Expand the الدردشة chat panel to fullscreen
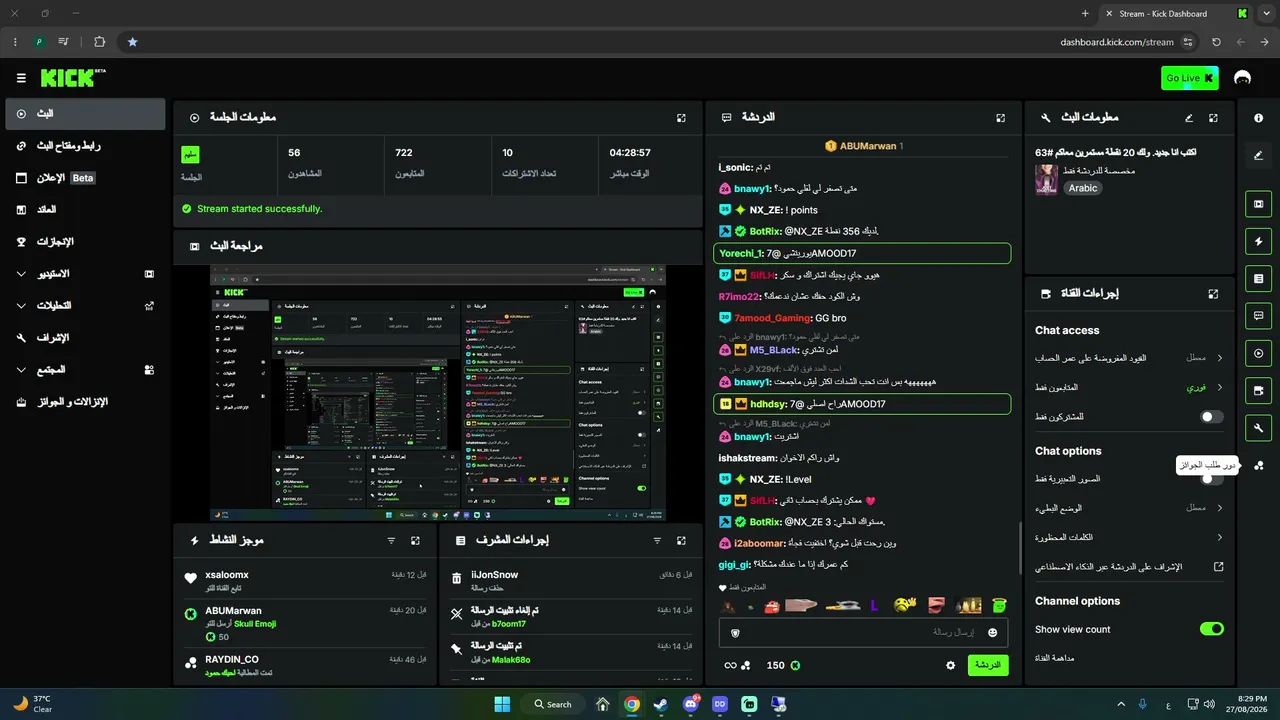 [1000, 118]
